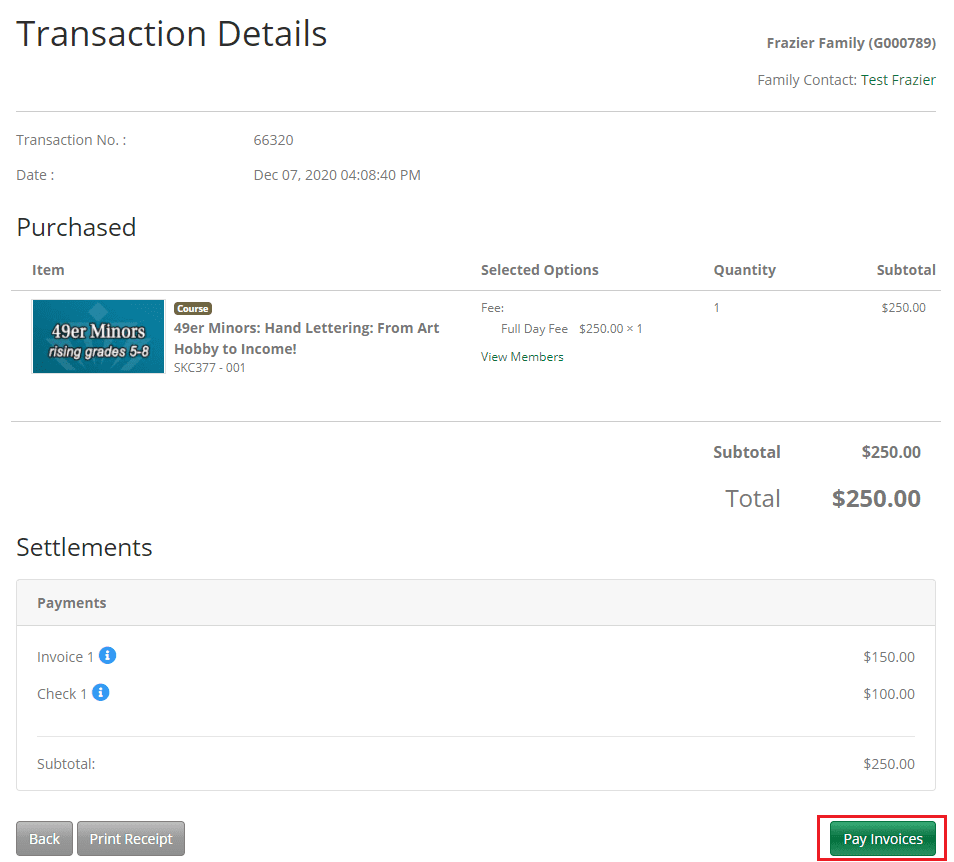The width and height of the screenshot is (954, 862).
Task: Open the Test Frazier family contact link
Action: [898, 80]
